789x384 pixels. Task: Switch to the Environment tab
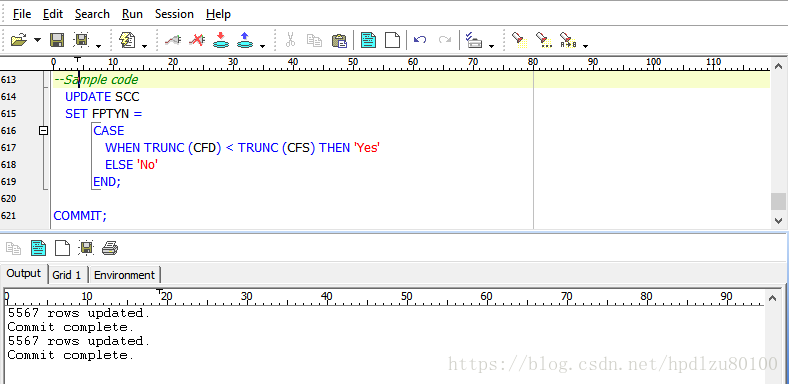click(x=124, y=275)
